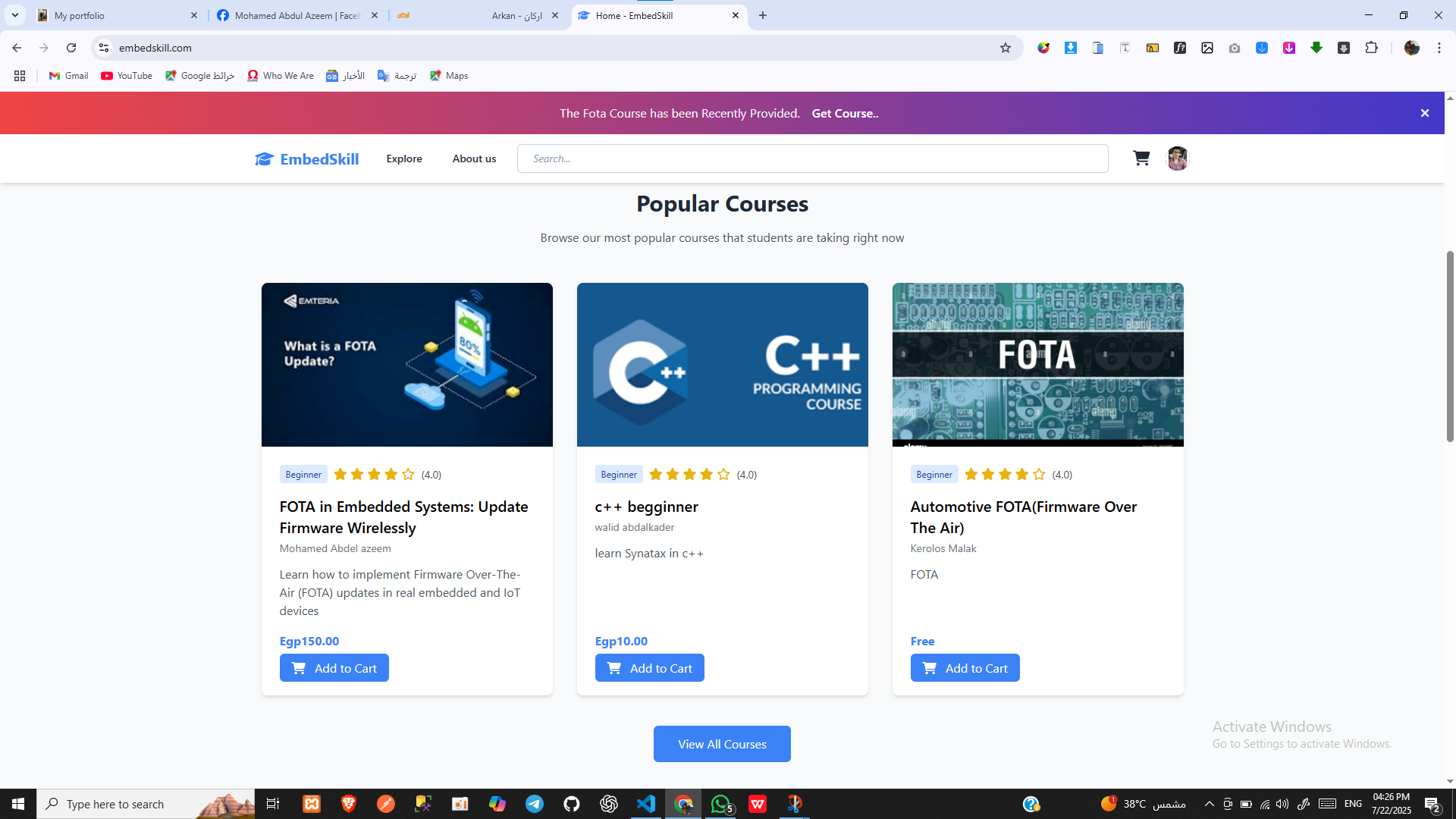Open the c++ begginner course title
This screenshot has height=819, width=1456.
646,507
